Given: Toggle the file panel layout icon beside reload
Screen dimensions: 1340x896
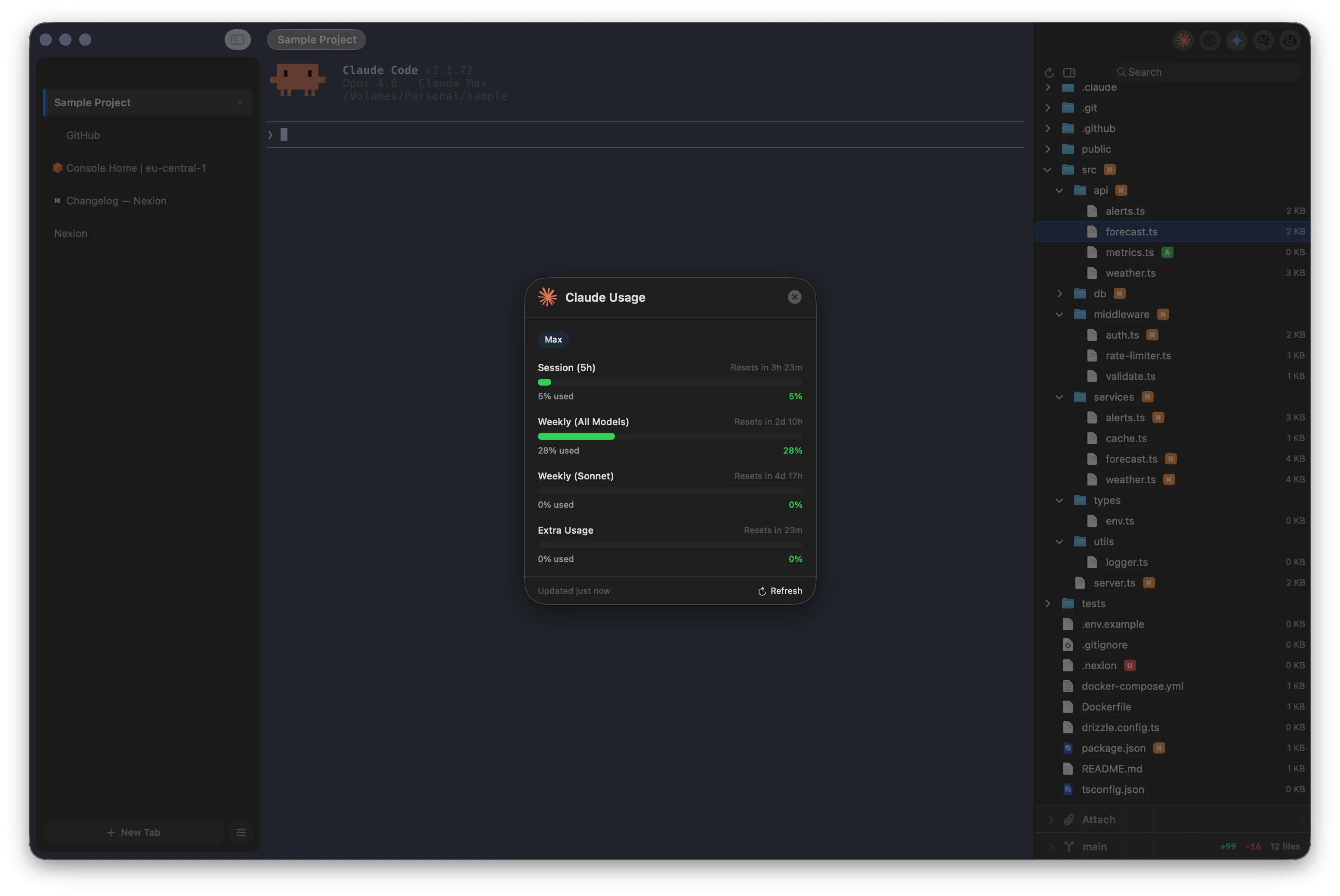Looking at the screenshot, I should click(1069, 73).
